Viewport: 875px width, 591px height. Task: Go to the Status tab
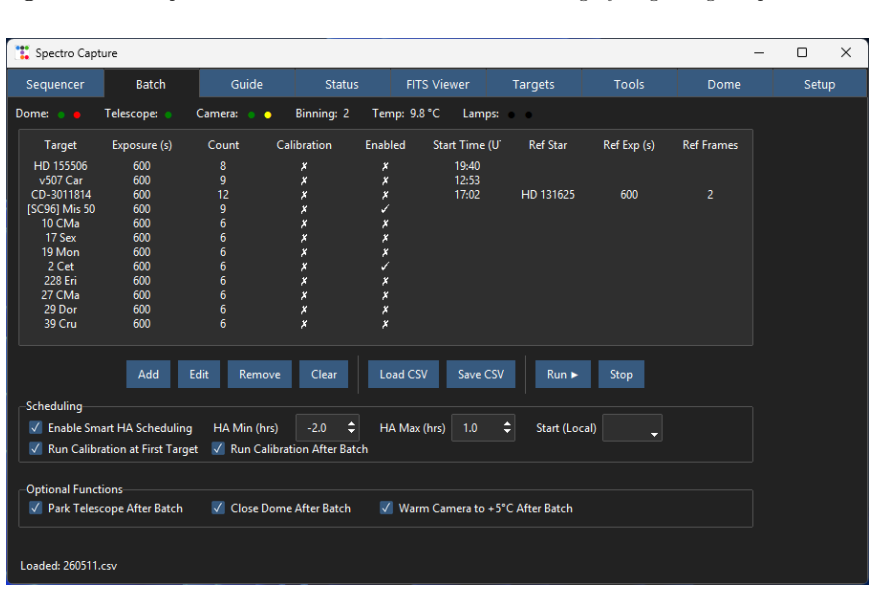pyautogui.click(x=342, y=84)
